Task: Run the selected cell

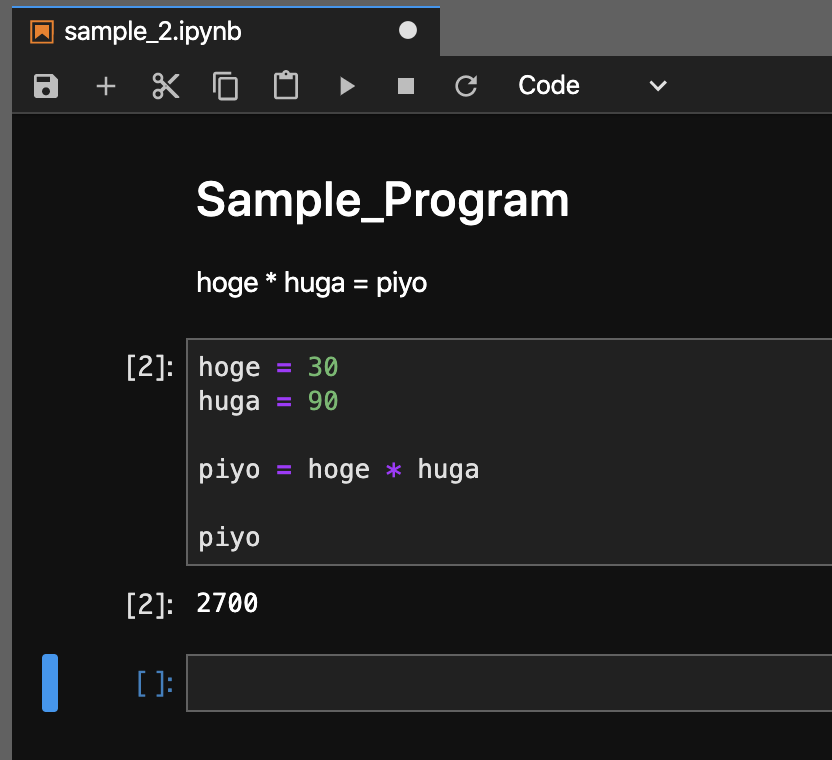Action: coord(347,86)
